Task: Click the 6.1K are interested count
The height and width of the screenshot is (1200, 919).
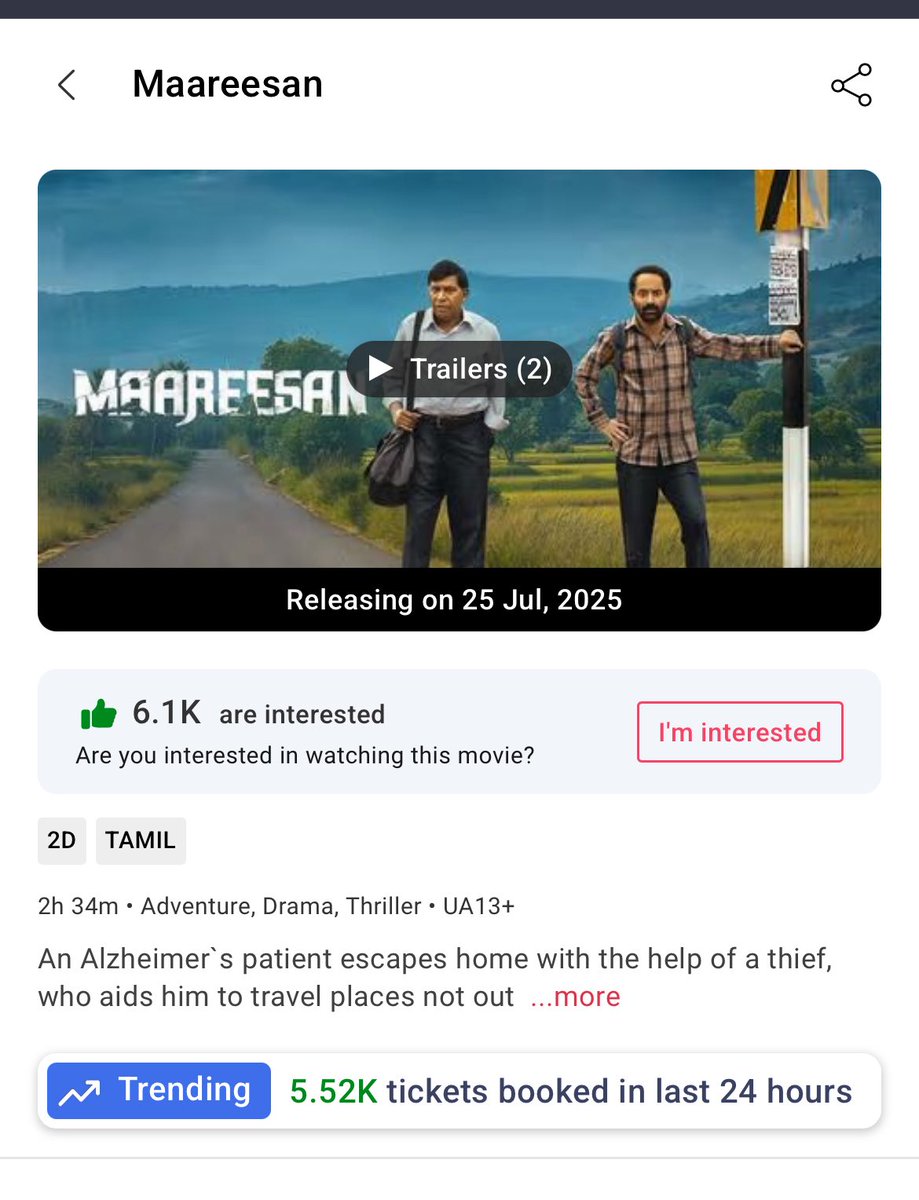Action: coord(258,714)
